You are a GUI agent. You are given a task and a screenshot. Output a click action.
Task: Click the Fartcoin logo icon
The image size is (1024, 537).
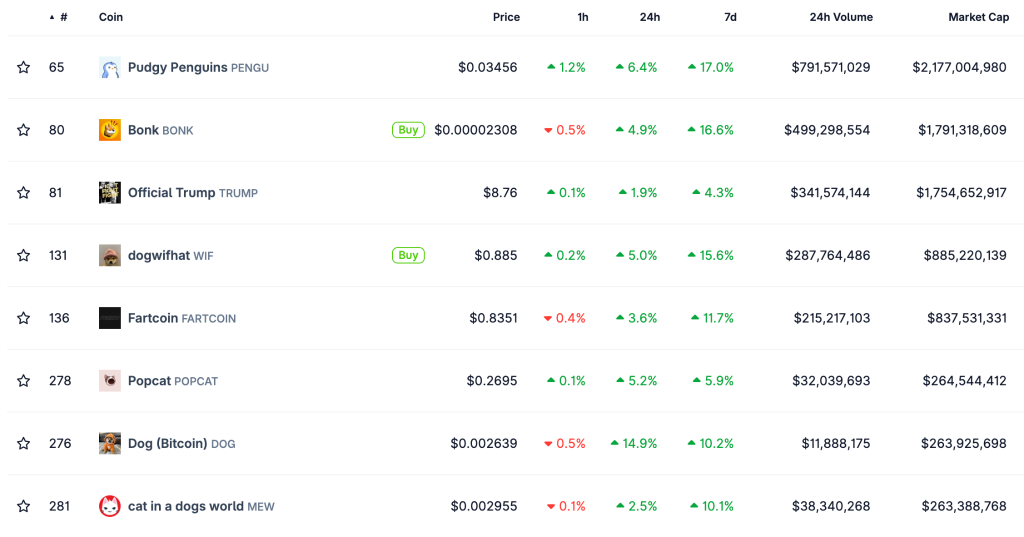[110, 318]
